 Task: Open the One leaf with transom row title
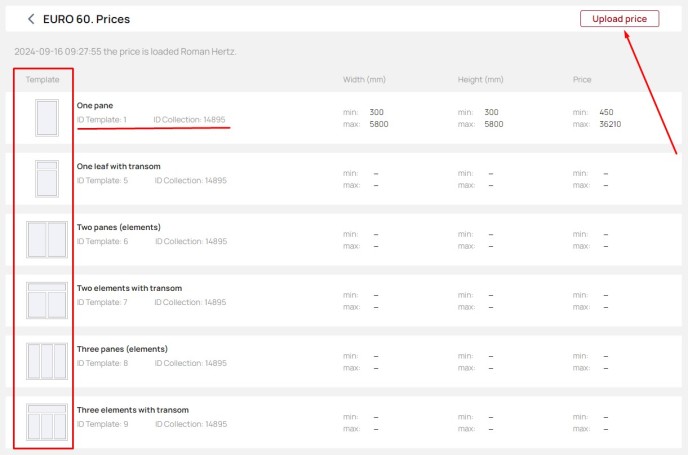pyautogui.click(x=118, y=166)
